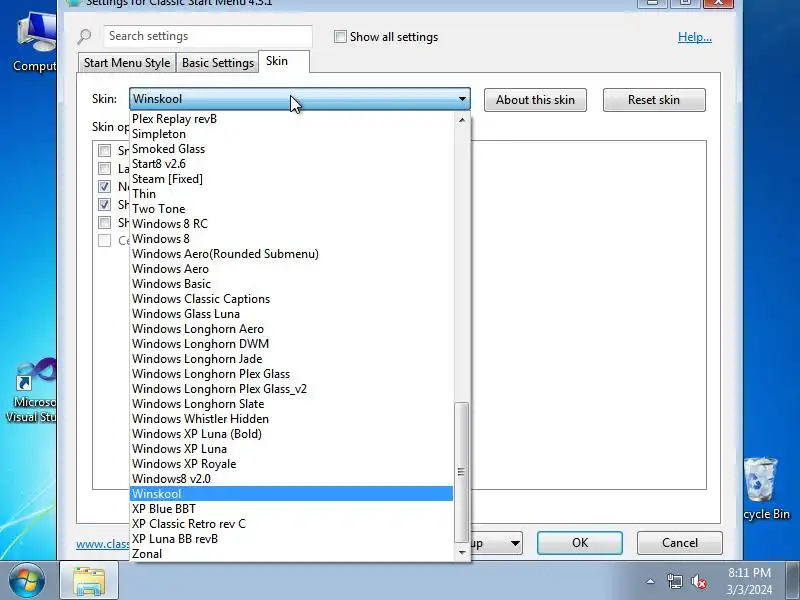Focus the Search settings field
This screenshot has width=800, height=600.
coord(208,36)
